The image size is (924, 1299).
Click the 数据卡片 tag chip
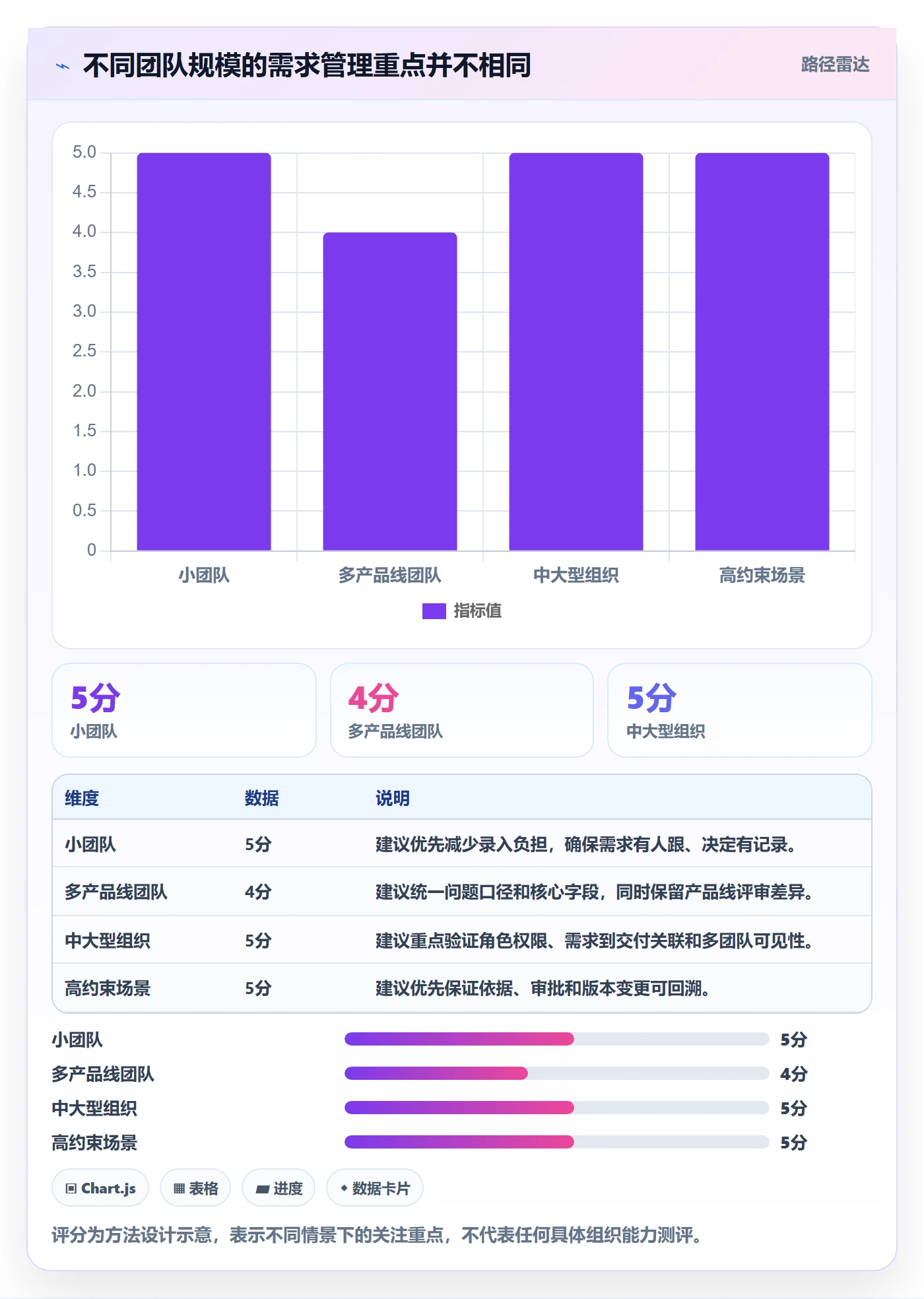pos(375,1188)
